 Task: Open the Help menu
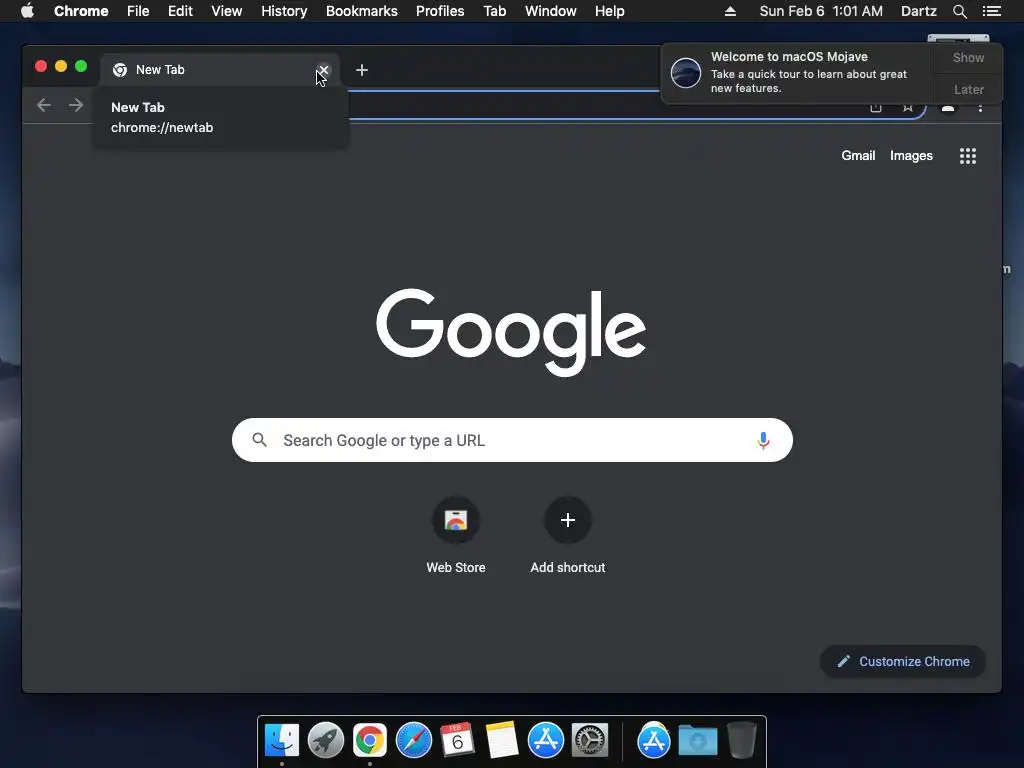click(609, 11)
